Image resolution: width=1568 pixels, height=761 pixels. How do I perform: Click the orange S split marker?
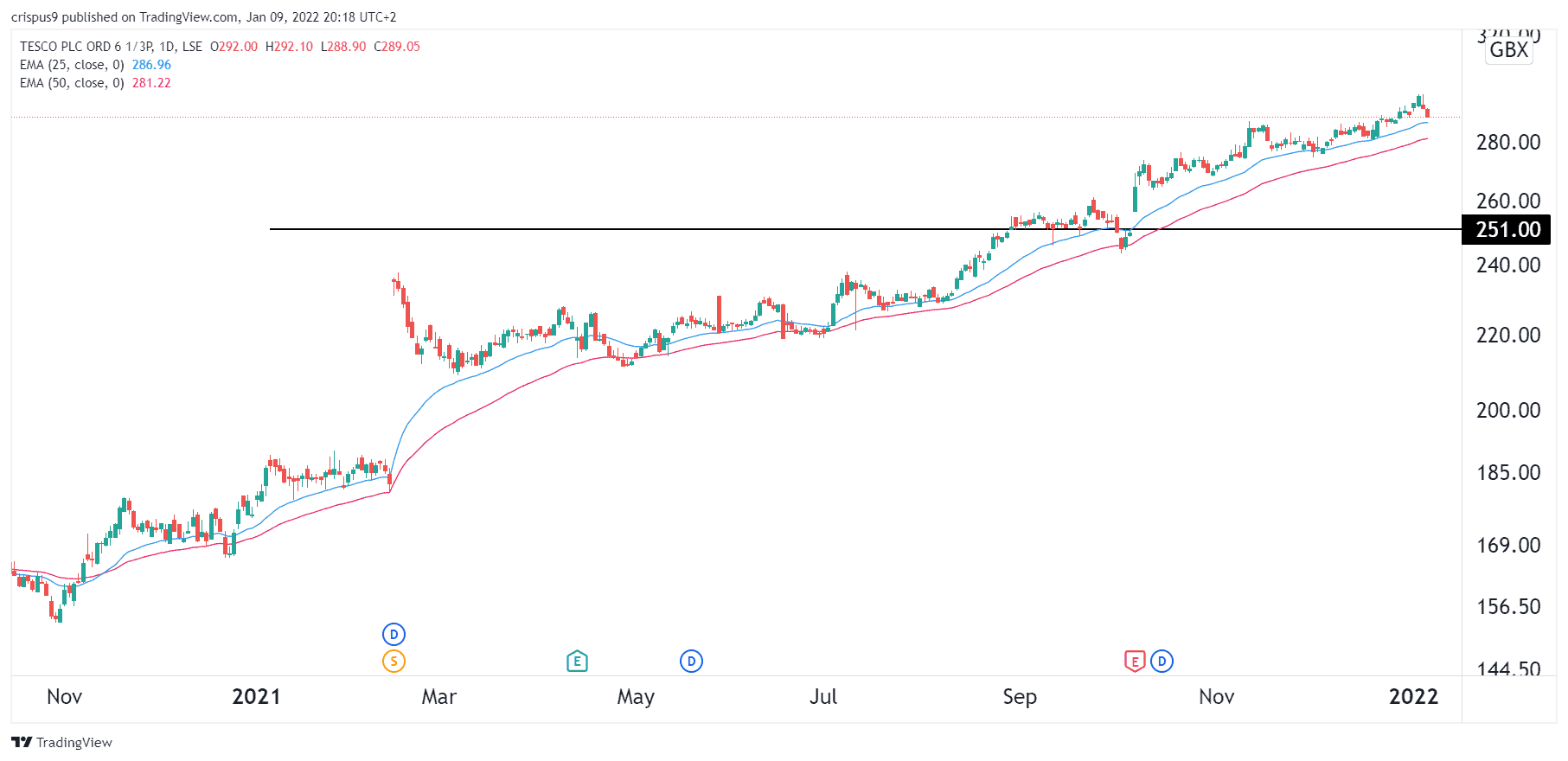click(x=394, y=662)
